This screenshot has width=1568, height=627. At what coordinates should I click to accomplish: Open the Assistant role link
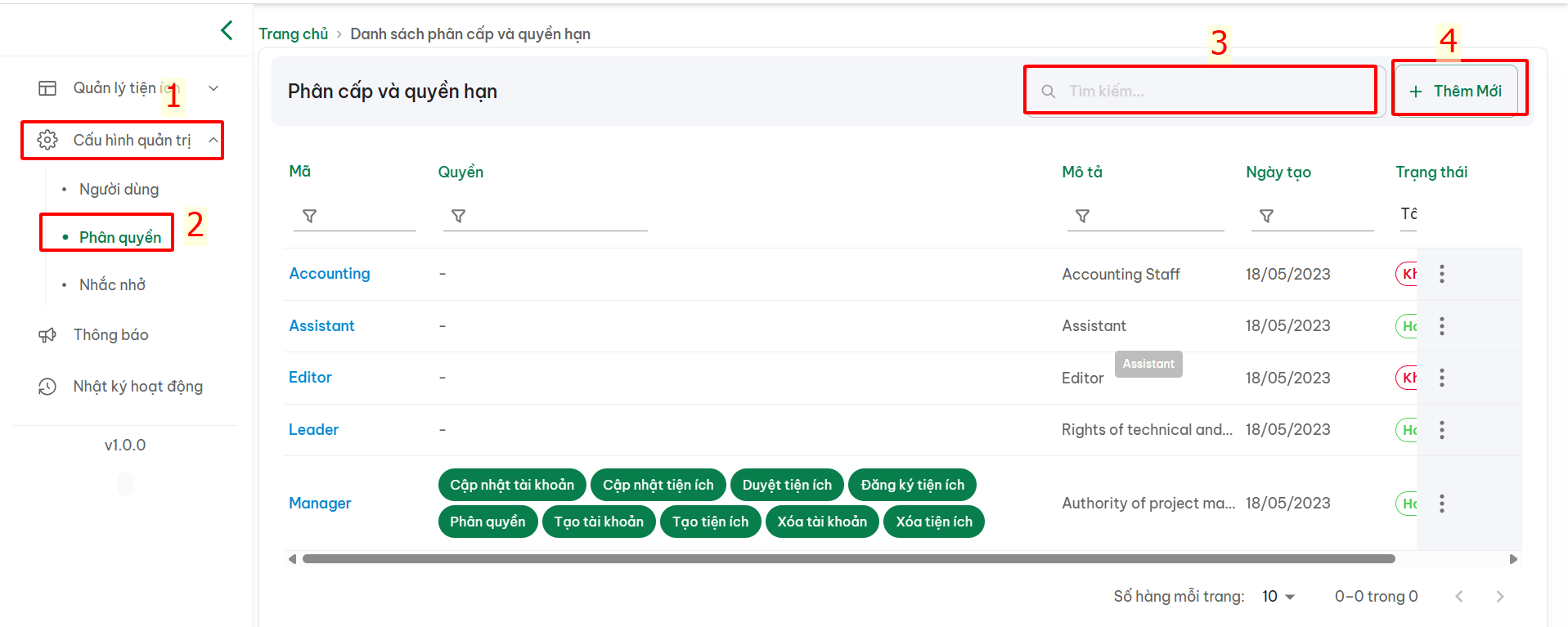[321, 326]
